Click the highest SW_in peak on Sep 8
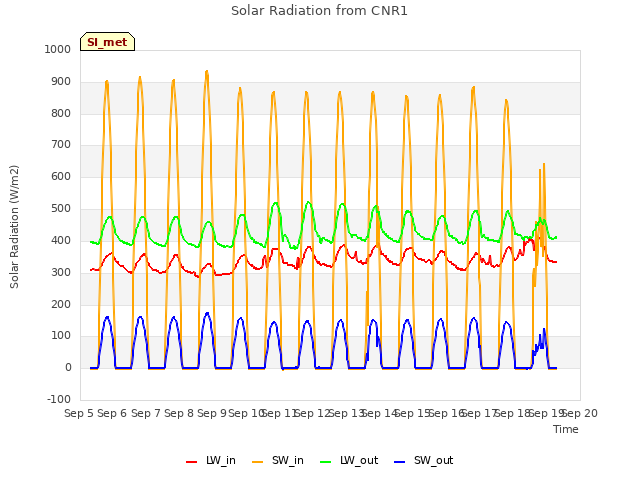Image resolution: width=640 pixels, height=480 pixels. (207, 71)
